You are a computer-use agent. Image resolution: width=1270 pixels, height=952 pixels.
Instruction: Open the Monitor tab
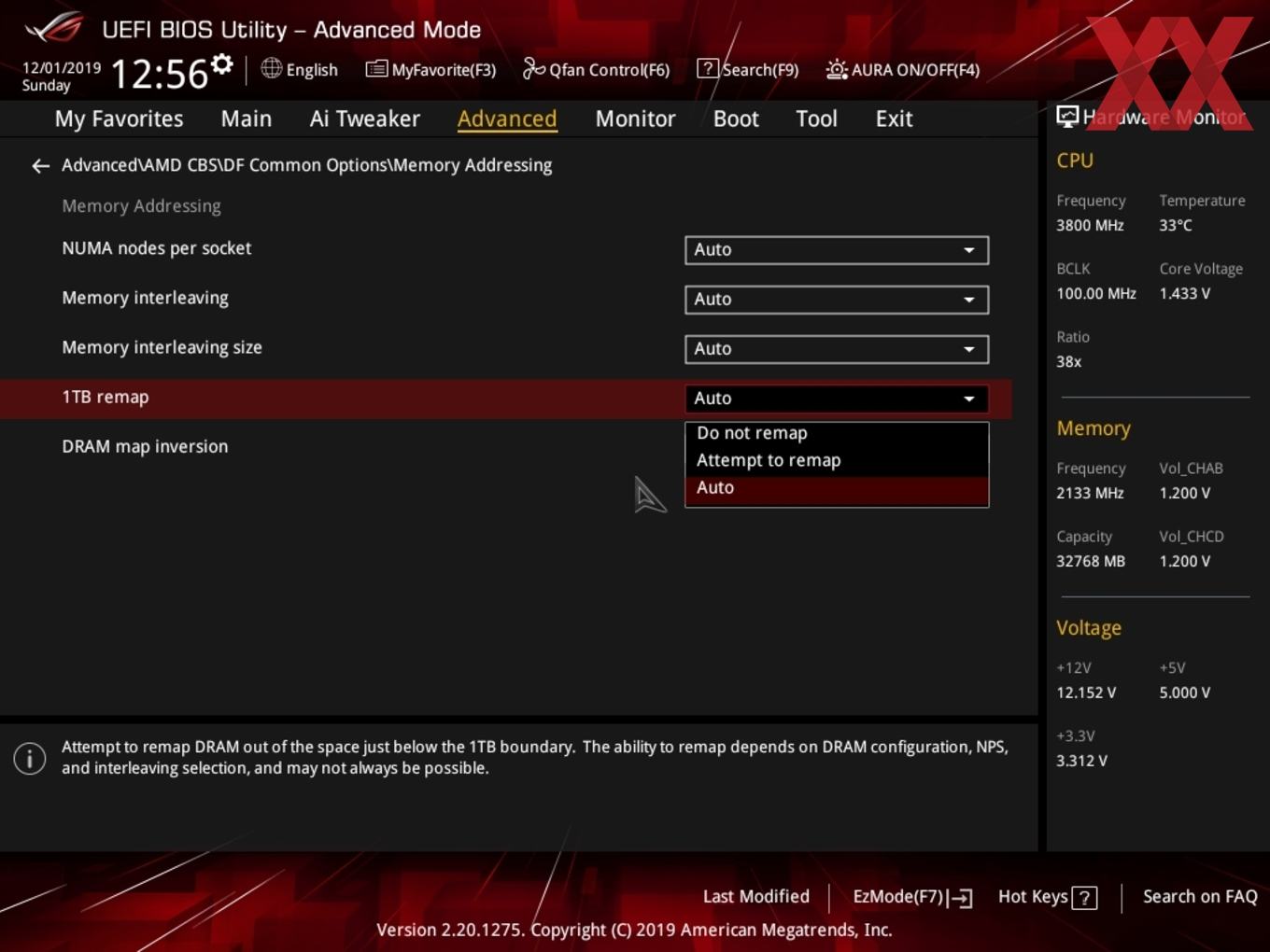pos(635,119)
